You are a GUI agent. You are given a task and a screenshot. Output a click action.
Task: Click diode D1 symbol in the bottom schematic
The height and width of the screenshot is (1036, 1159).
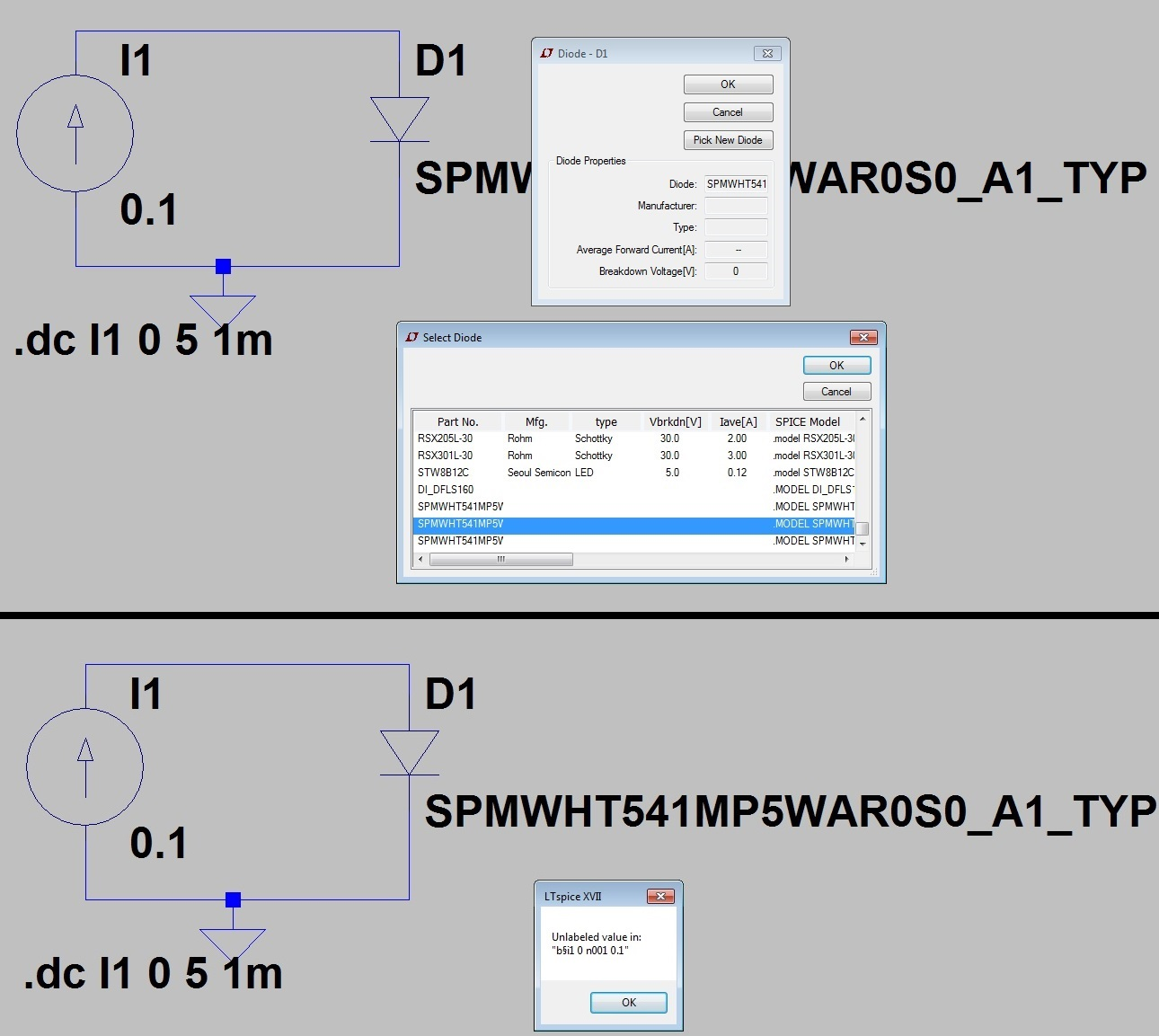pyautogui.click(x=410, y=753)
